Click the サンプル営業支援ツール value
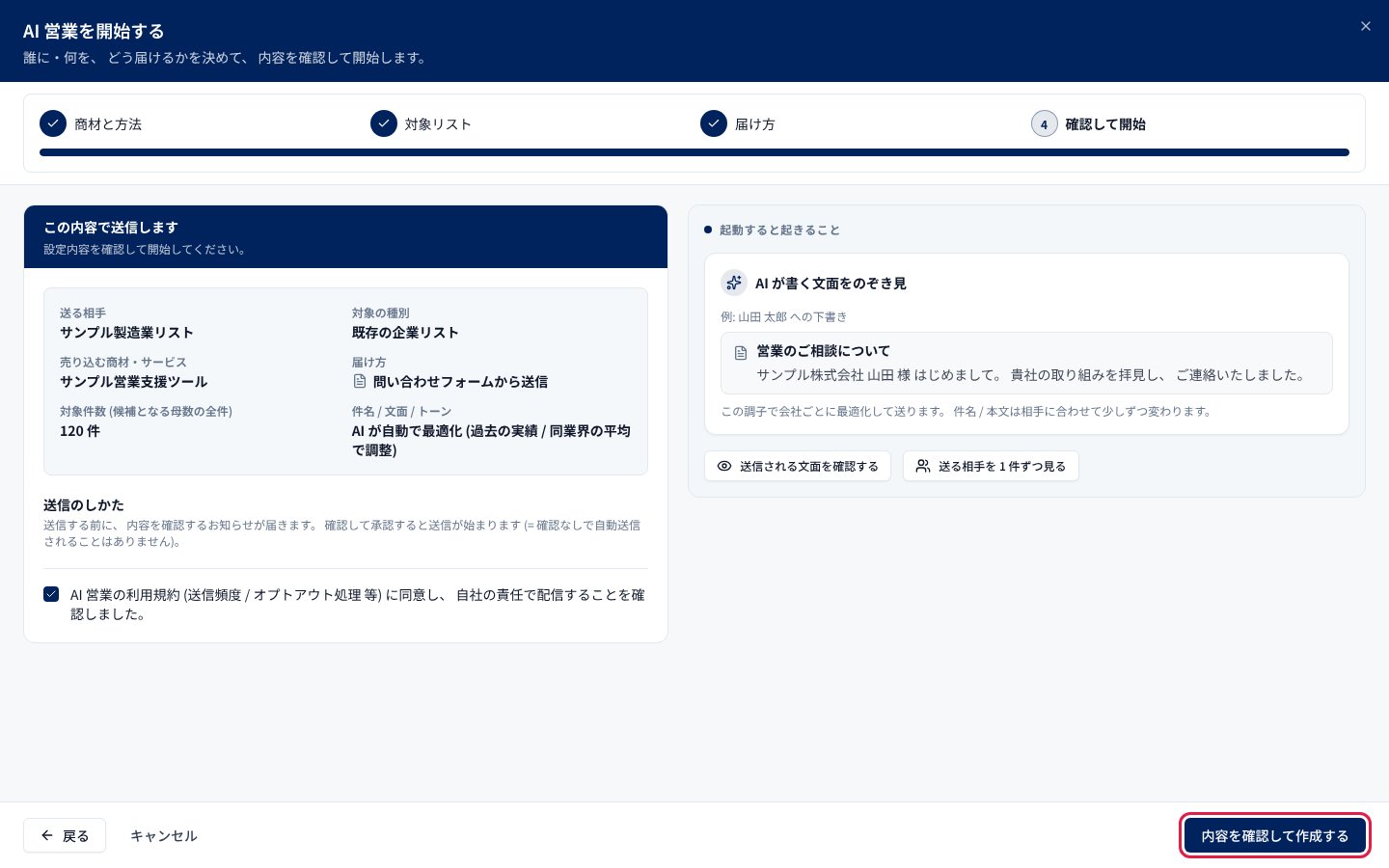Viewport: 1389px width, 868px height. point(133,382)
